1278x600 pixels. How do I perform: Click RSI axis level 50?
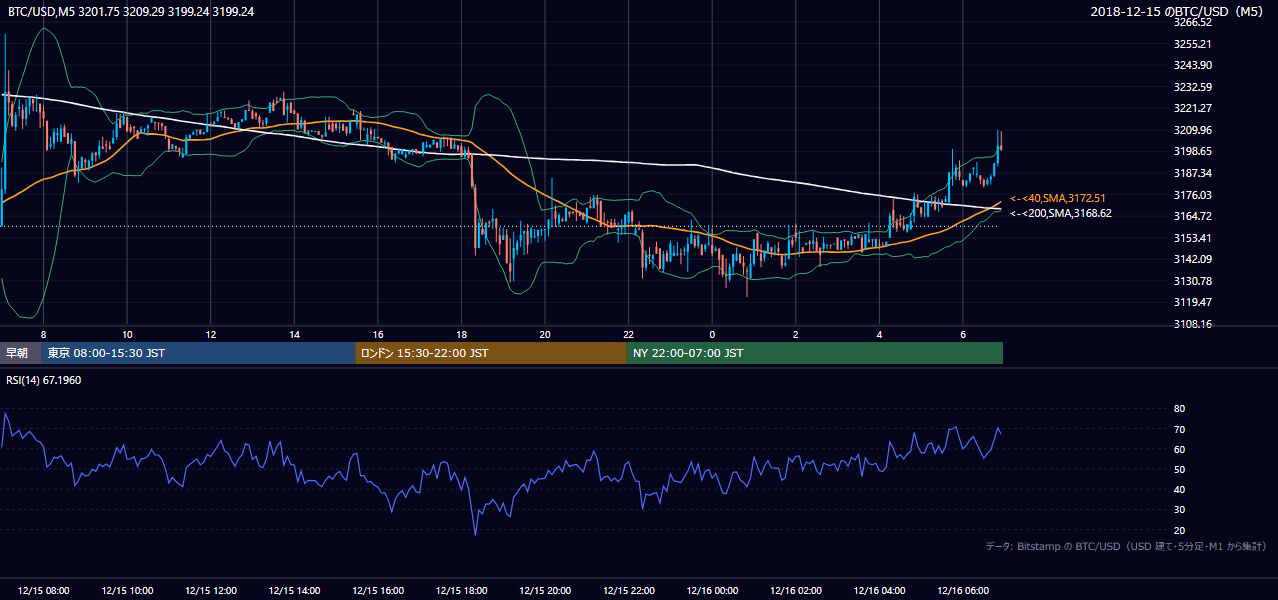(1179, 469)
